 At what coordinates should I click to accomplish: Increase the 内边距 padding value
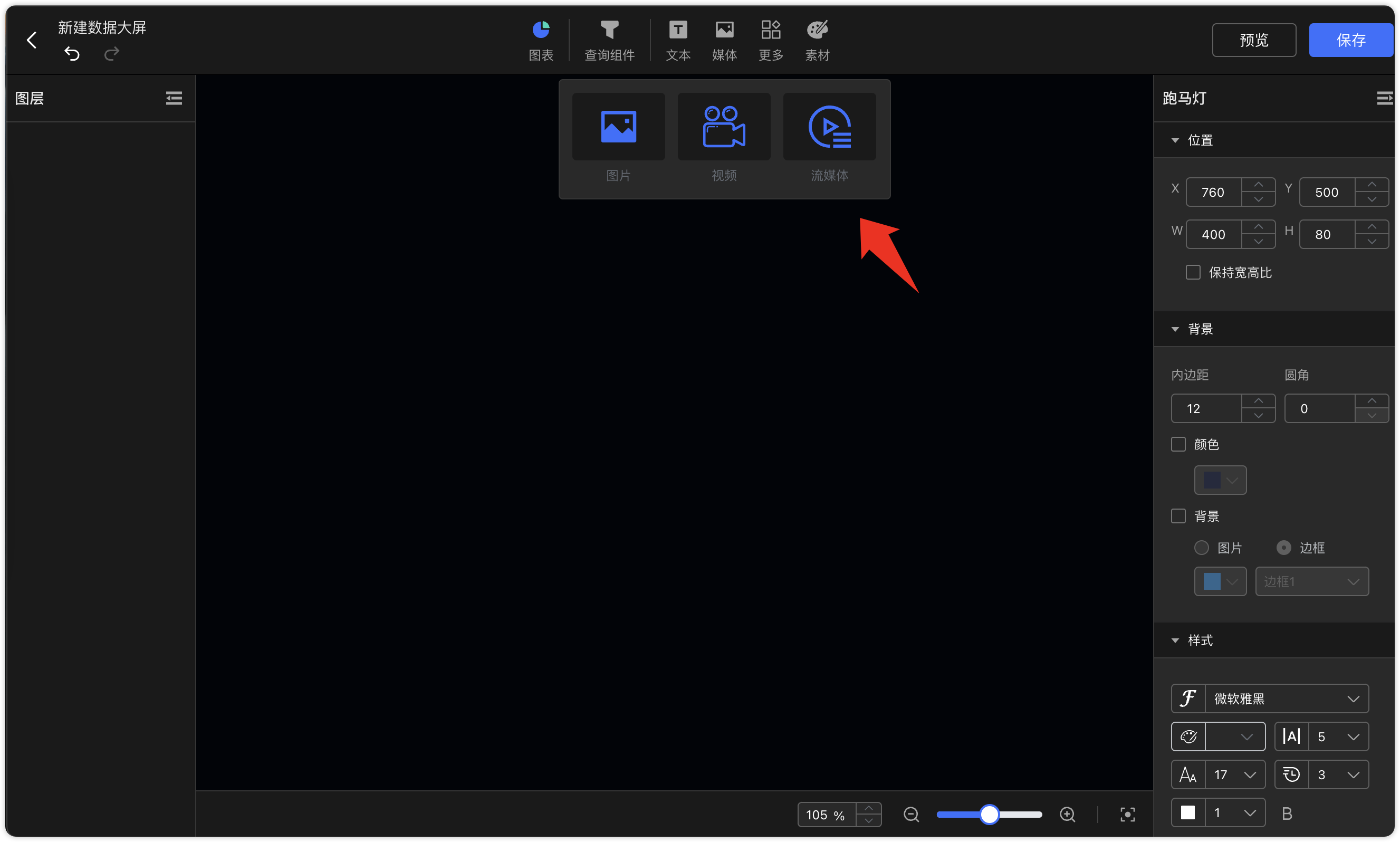coord(1258,401)
